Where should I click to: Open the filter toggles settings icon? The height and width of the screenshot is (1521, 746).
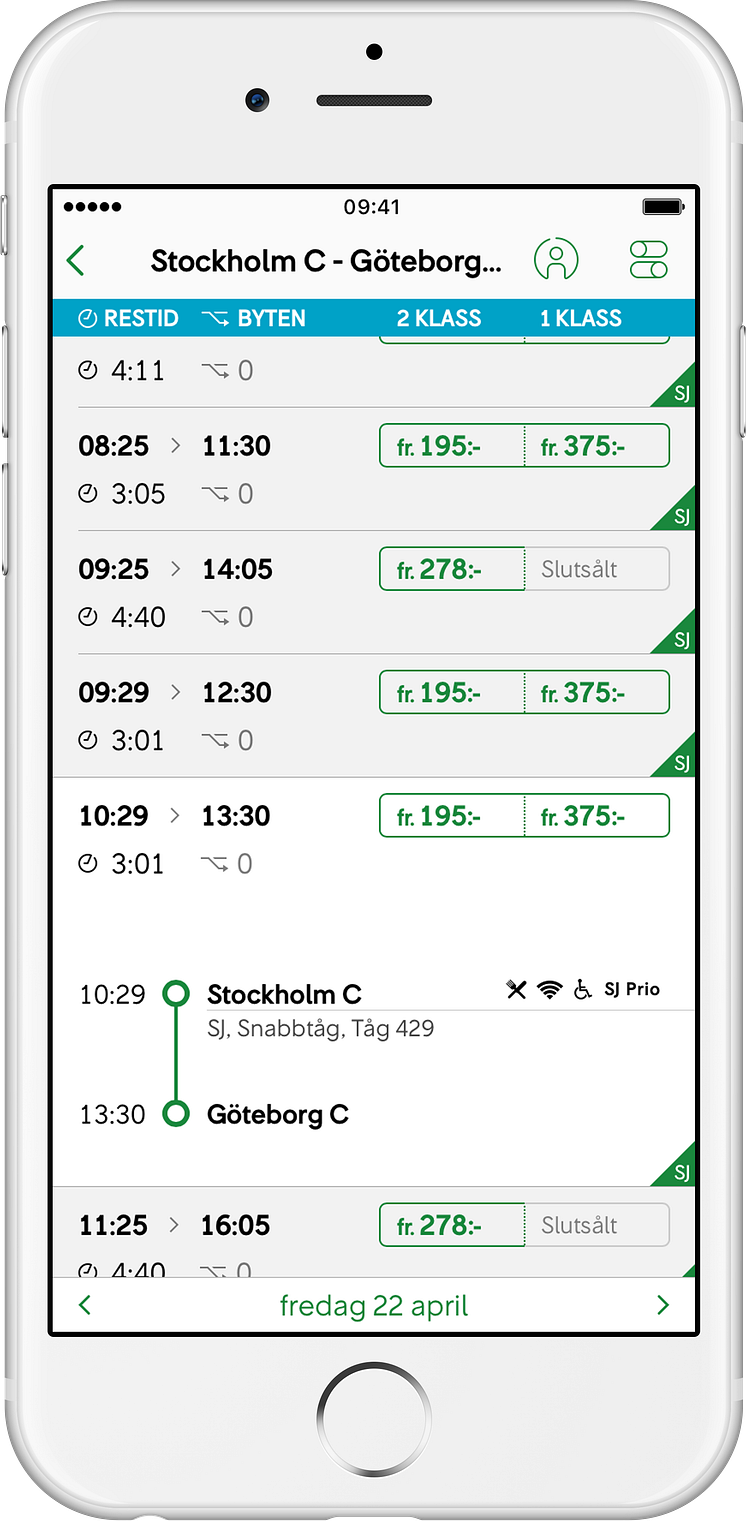[648, 260]
